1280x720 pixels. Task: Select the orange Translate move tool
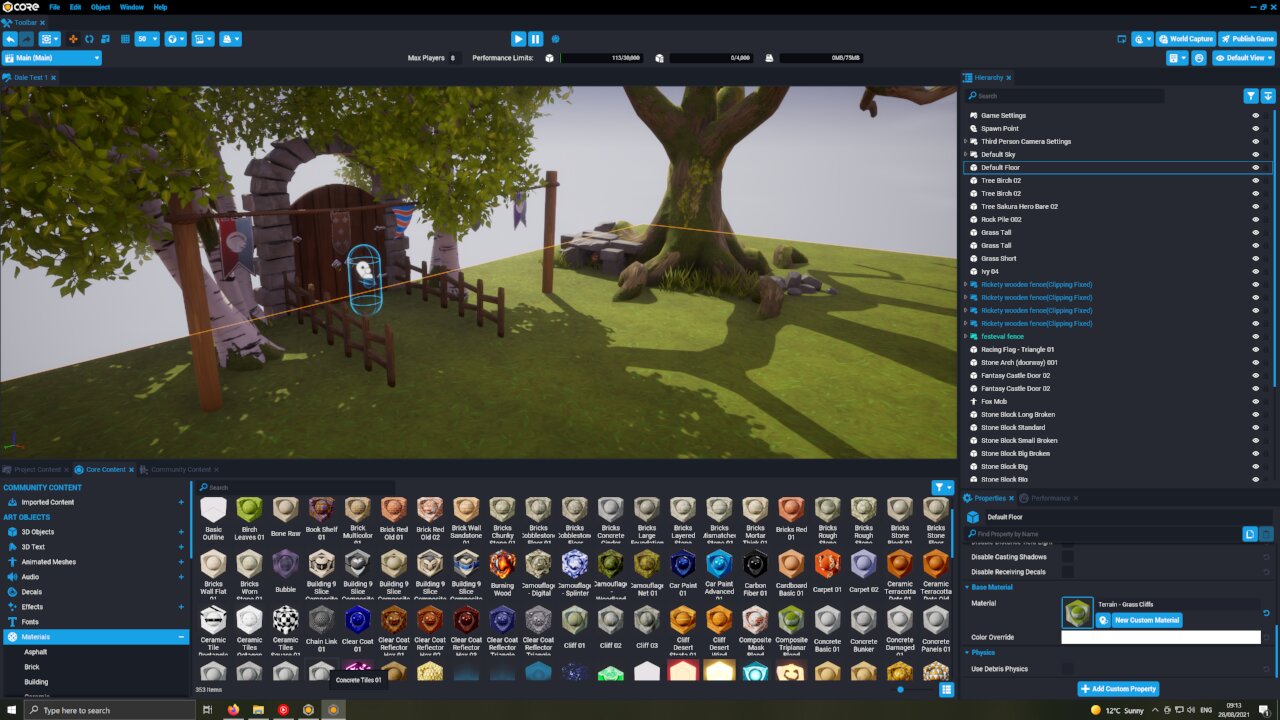(73, 39)
